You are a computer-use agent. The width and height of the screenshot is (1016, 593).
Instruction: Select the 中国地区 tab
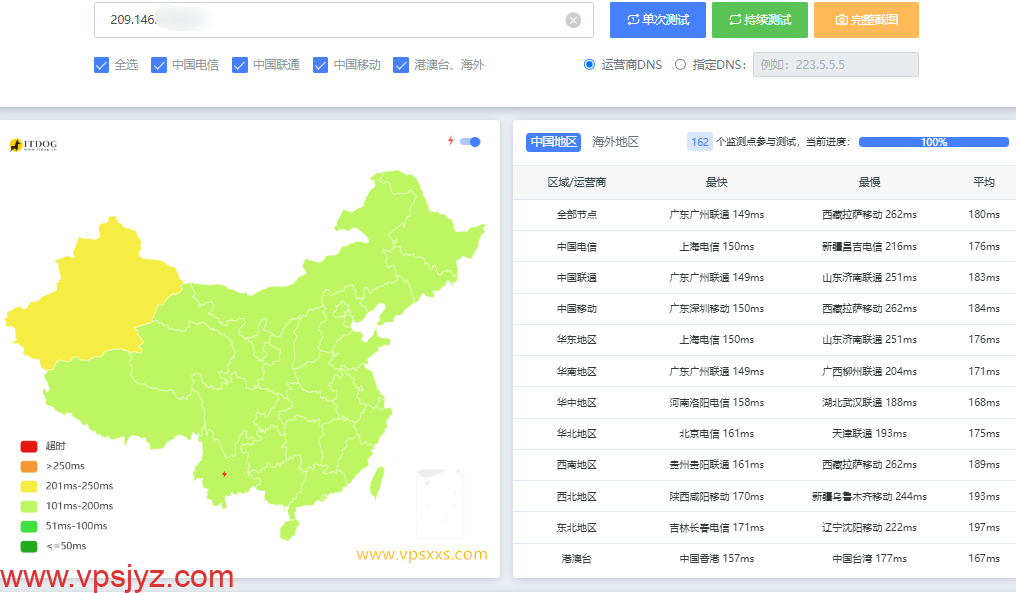coord(553,142)
